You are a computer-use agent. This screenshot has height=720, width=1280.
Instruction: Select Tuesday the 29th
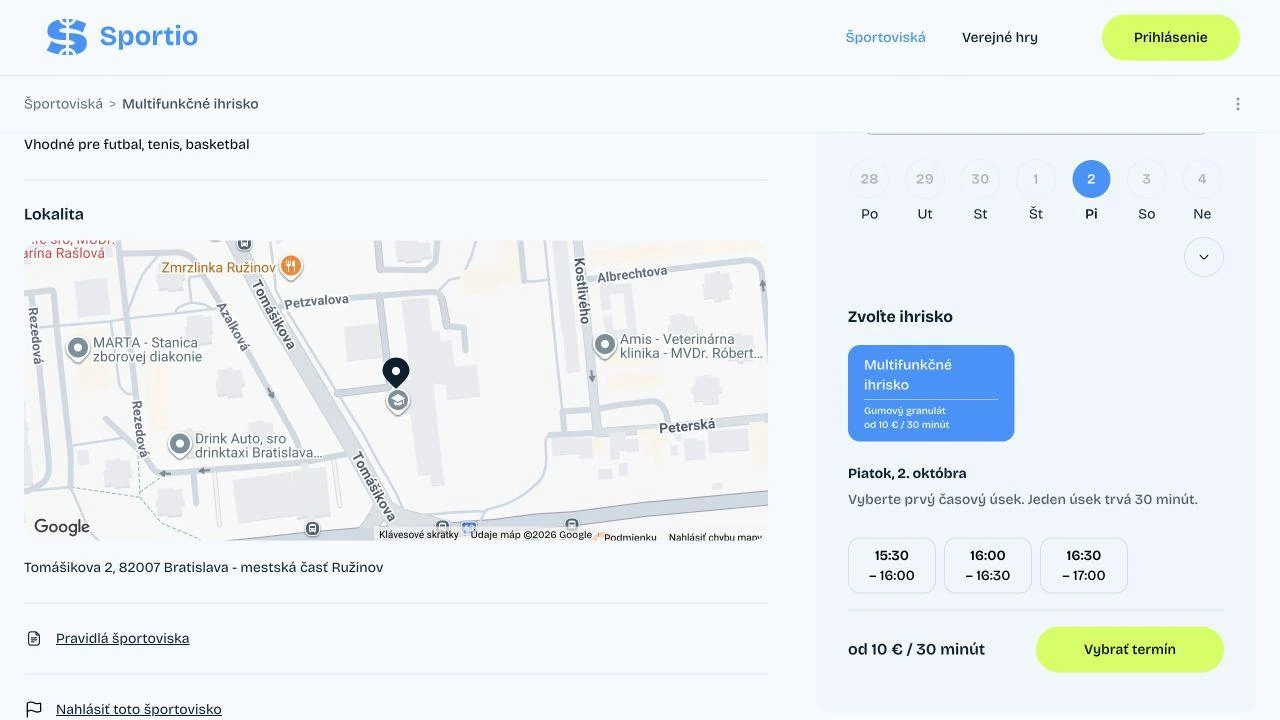925,179
